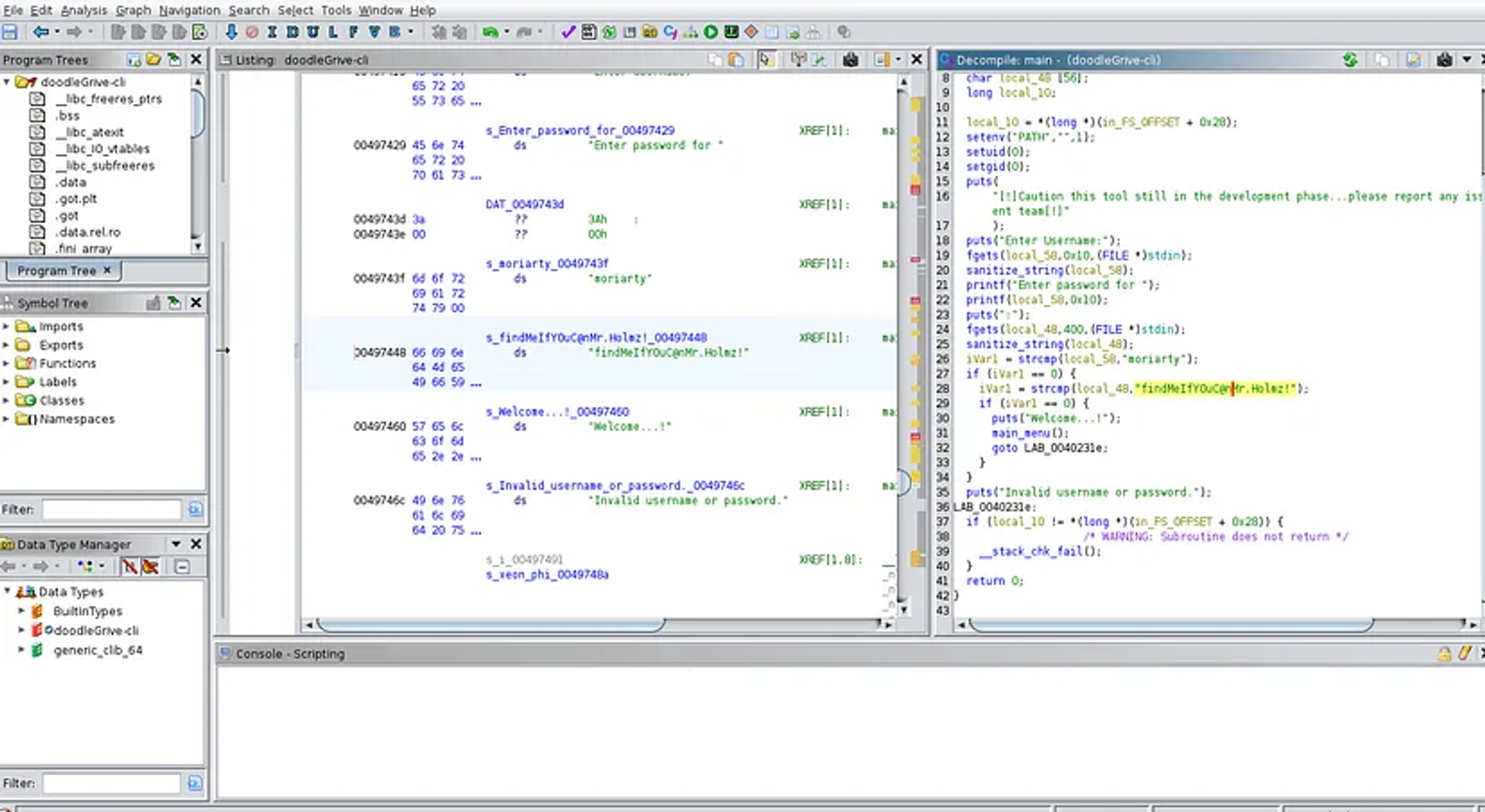Click the down-arrow icon for next instruction
Screen dimensions: 1485x812
click(231, 32)
